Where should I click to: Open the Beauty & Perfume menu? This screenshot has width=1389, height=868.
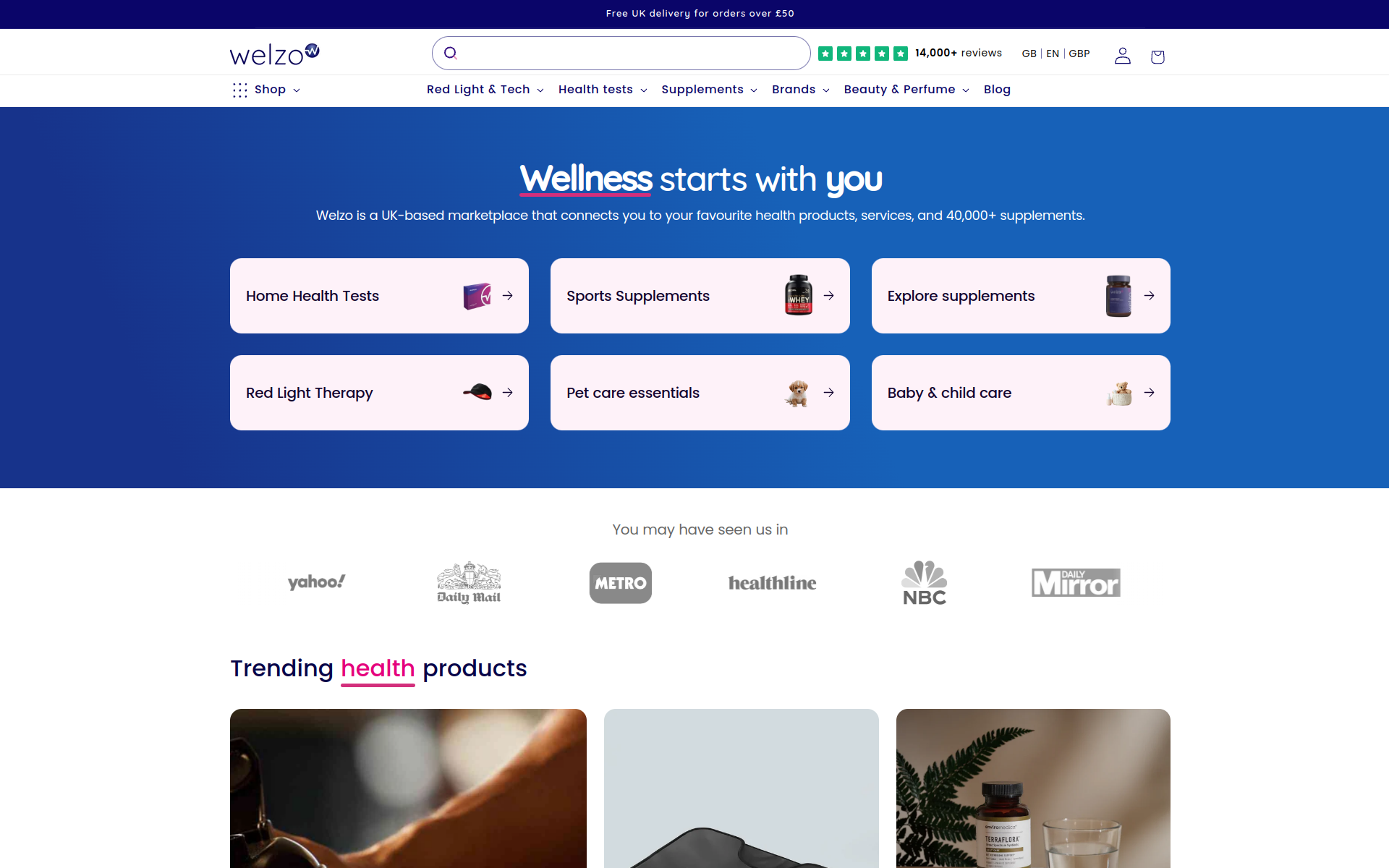906,90
